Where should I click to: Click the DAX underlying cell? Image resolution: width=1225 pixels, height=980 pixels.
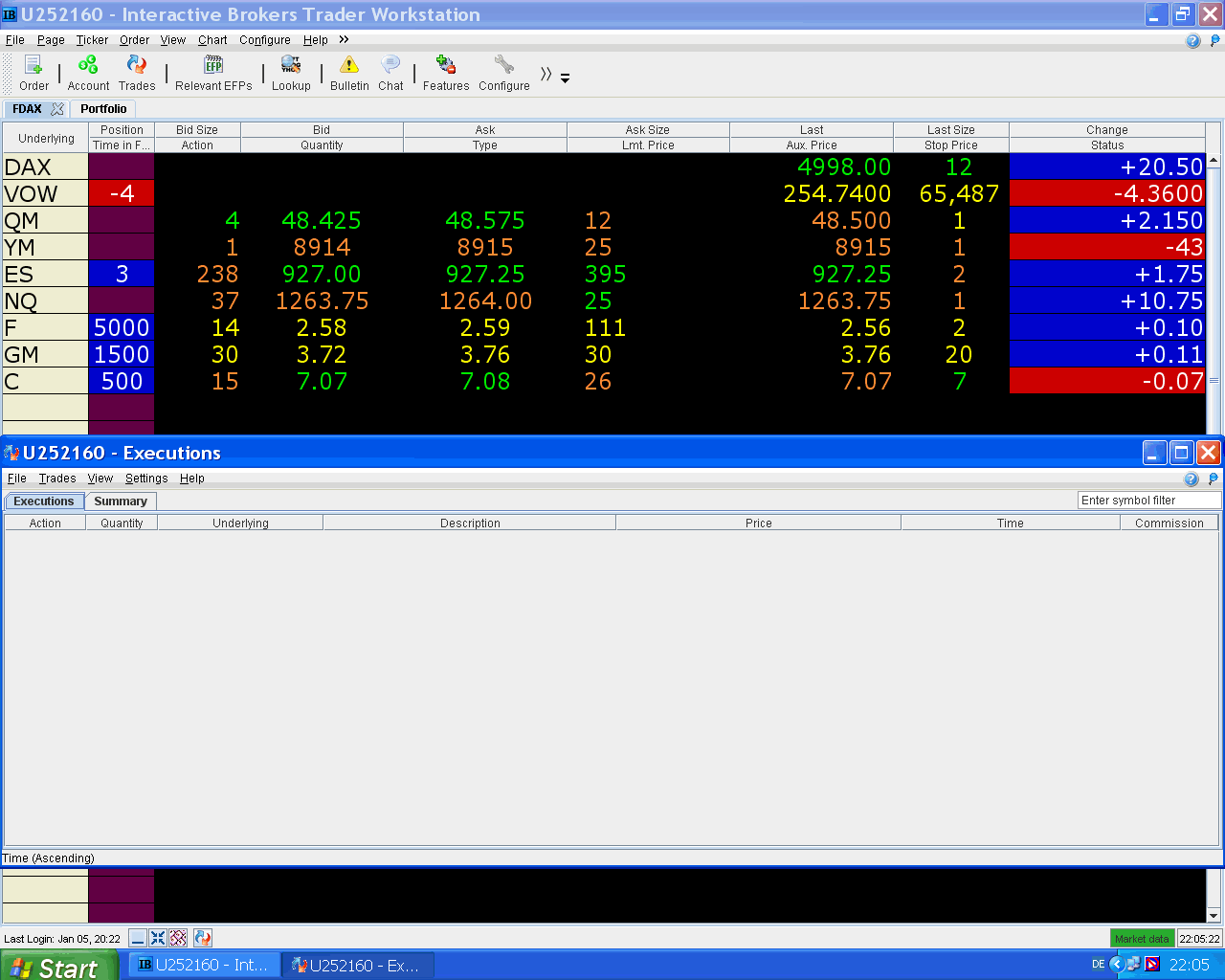pos(45,167)
